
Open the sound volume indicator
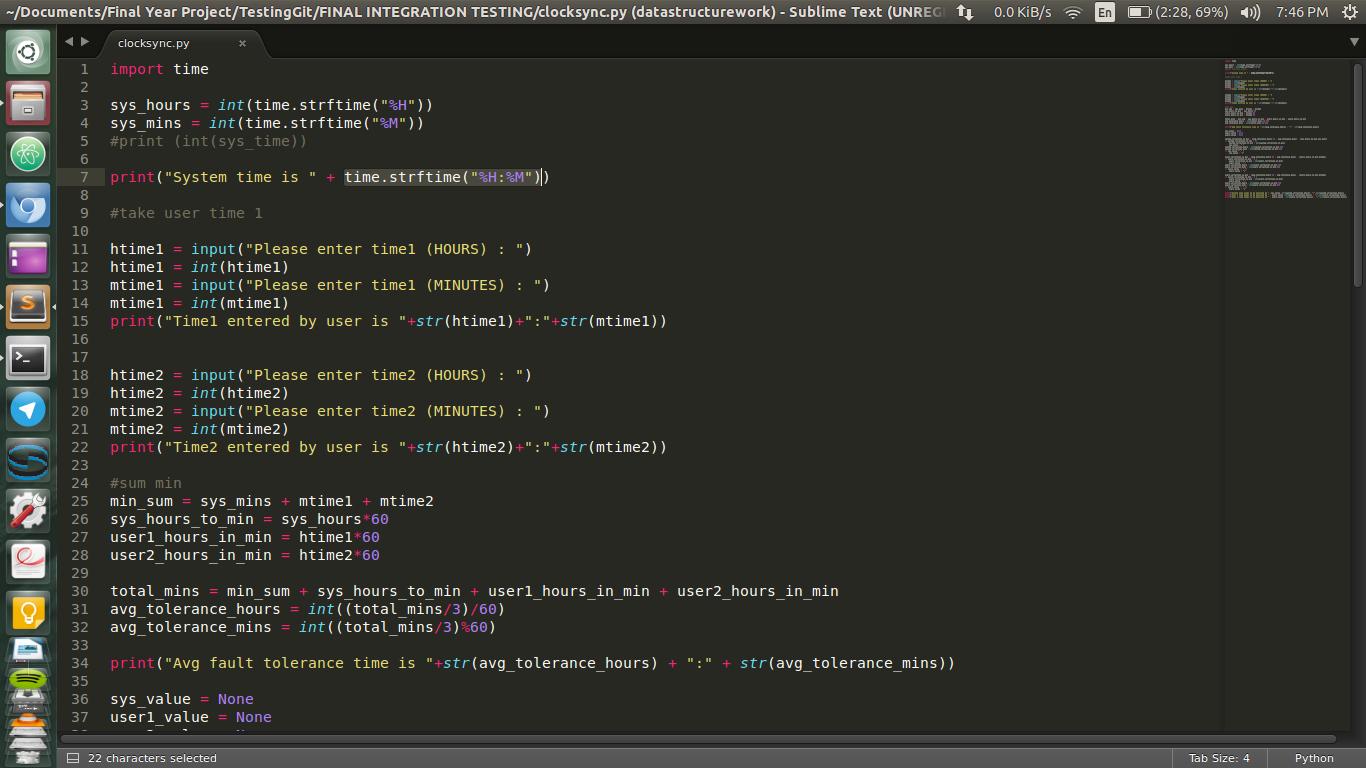(1250, 12)
